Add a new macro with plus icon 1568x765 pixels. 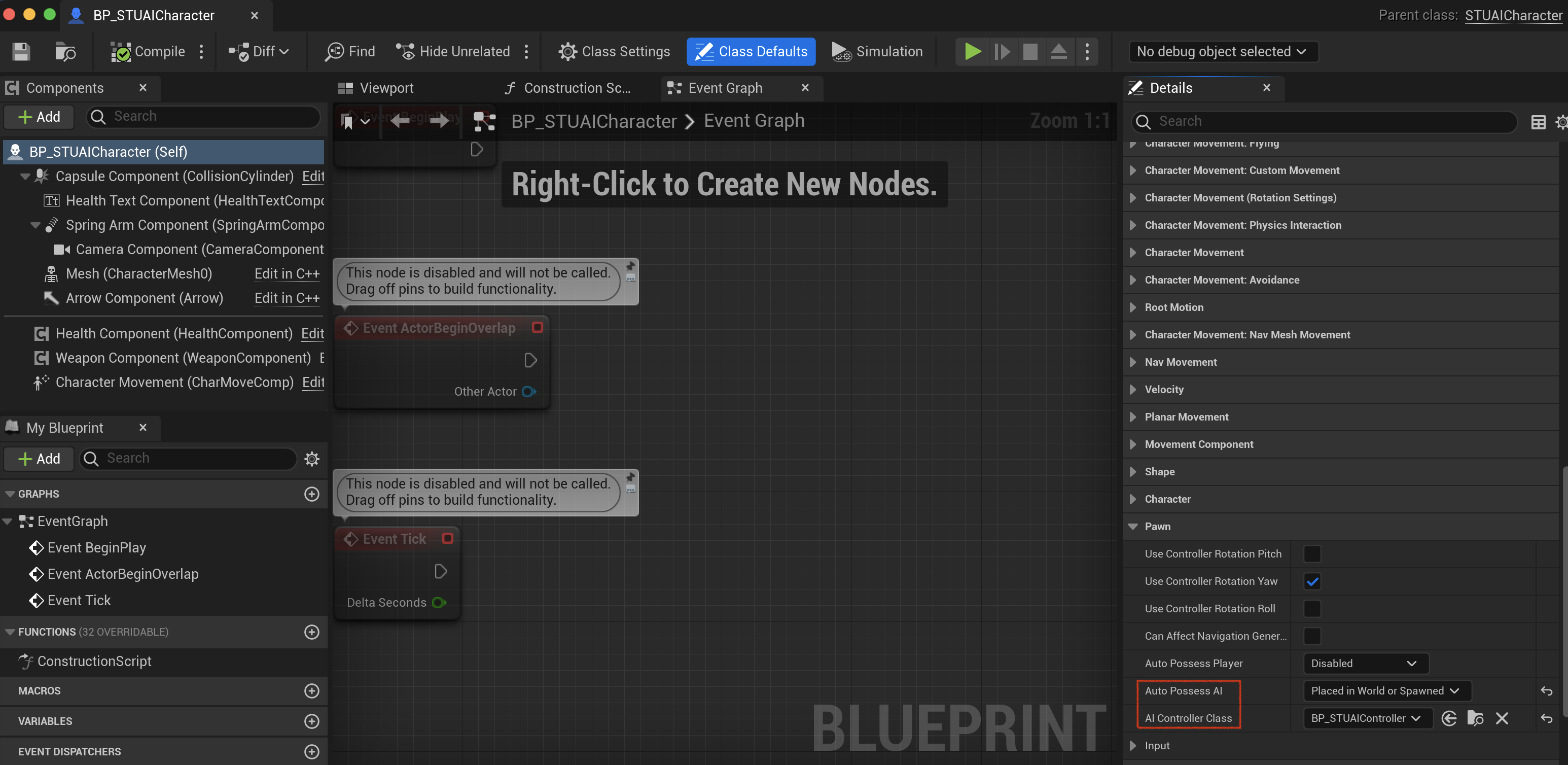tap(312, 691)
